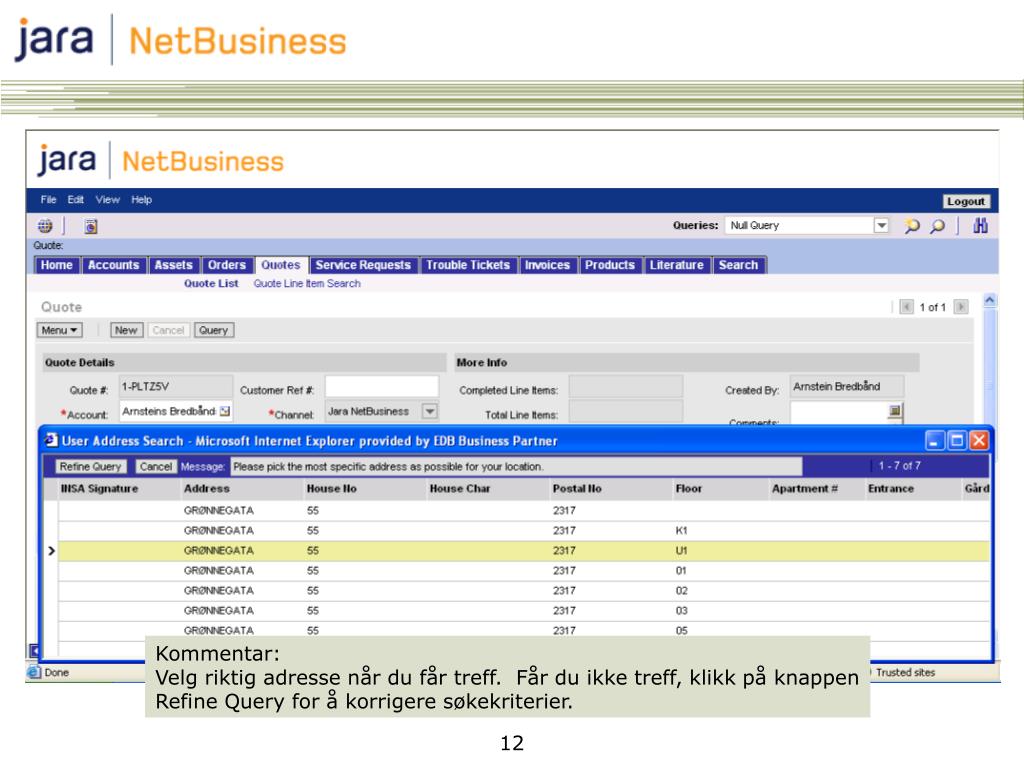This screenshot has width=1024, height=768.
Task: Open the Channel dropdown arrow
Action: coord(430,411)
